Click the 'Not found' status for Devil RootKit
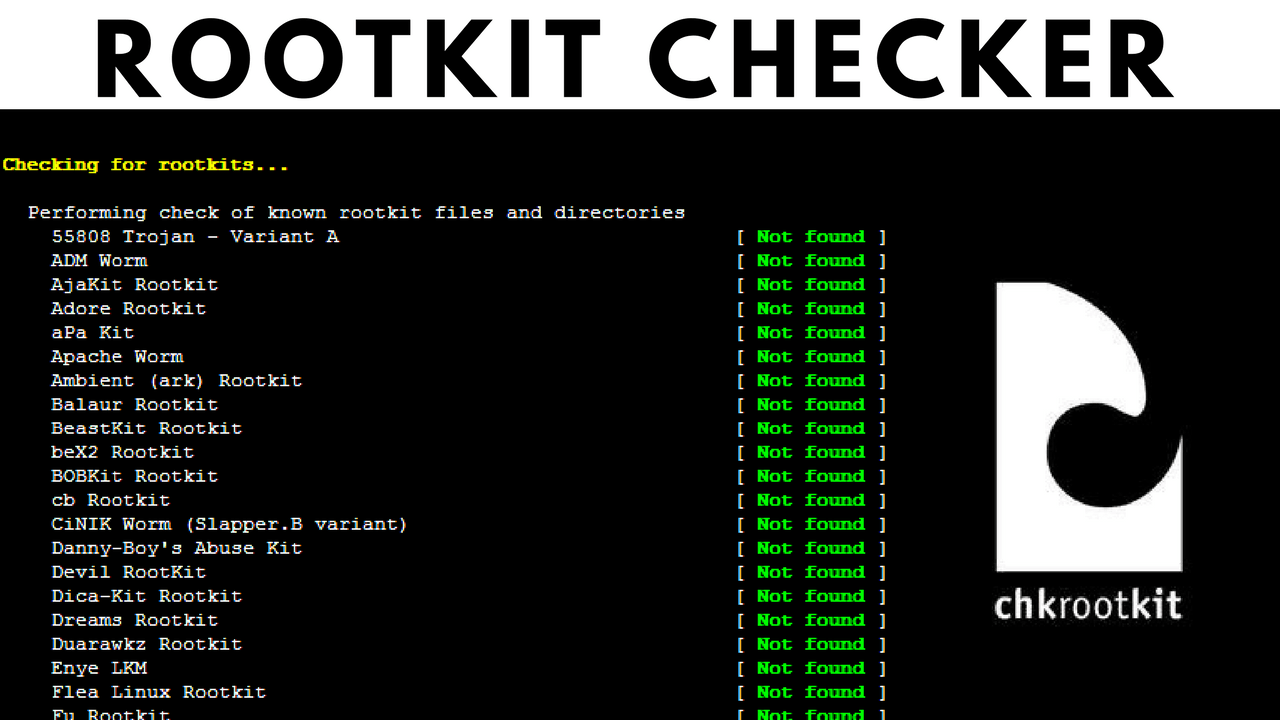This screenshot has height=720, width=1280. tap(812, 572)
